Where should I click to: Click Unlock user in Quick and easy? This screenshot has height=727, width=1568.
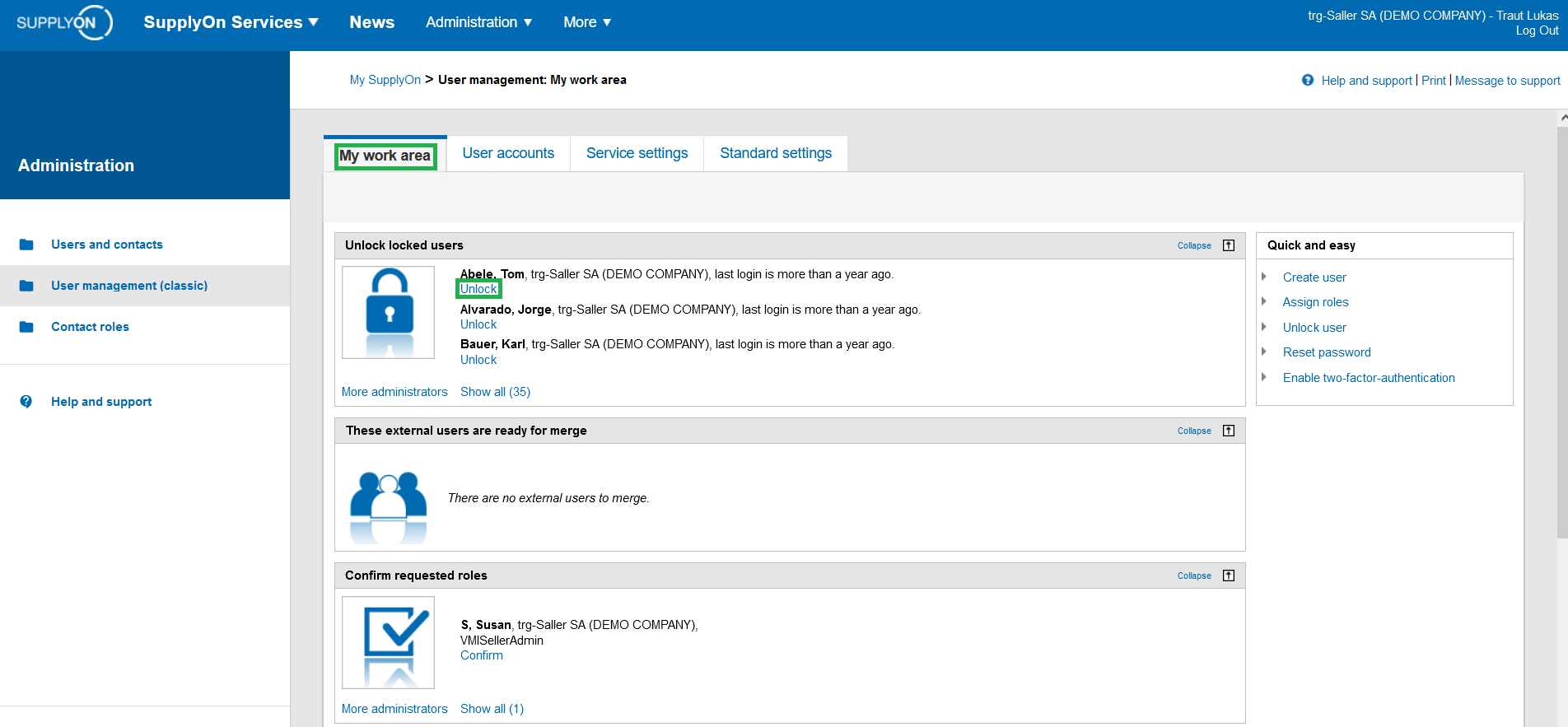[1314, 328]
